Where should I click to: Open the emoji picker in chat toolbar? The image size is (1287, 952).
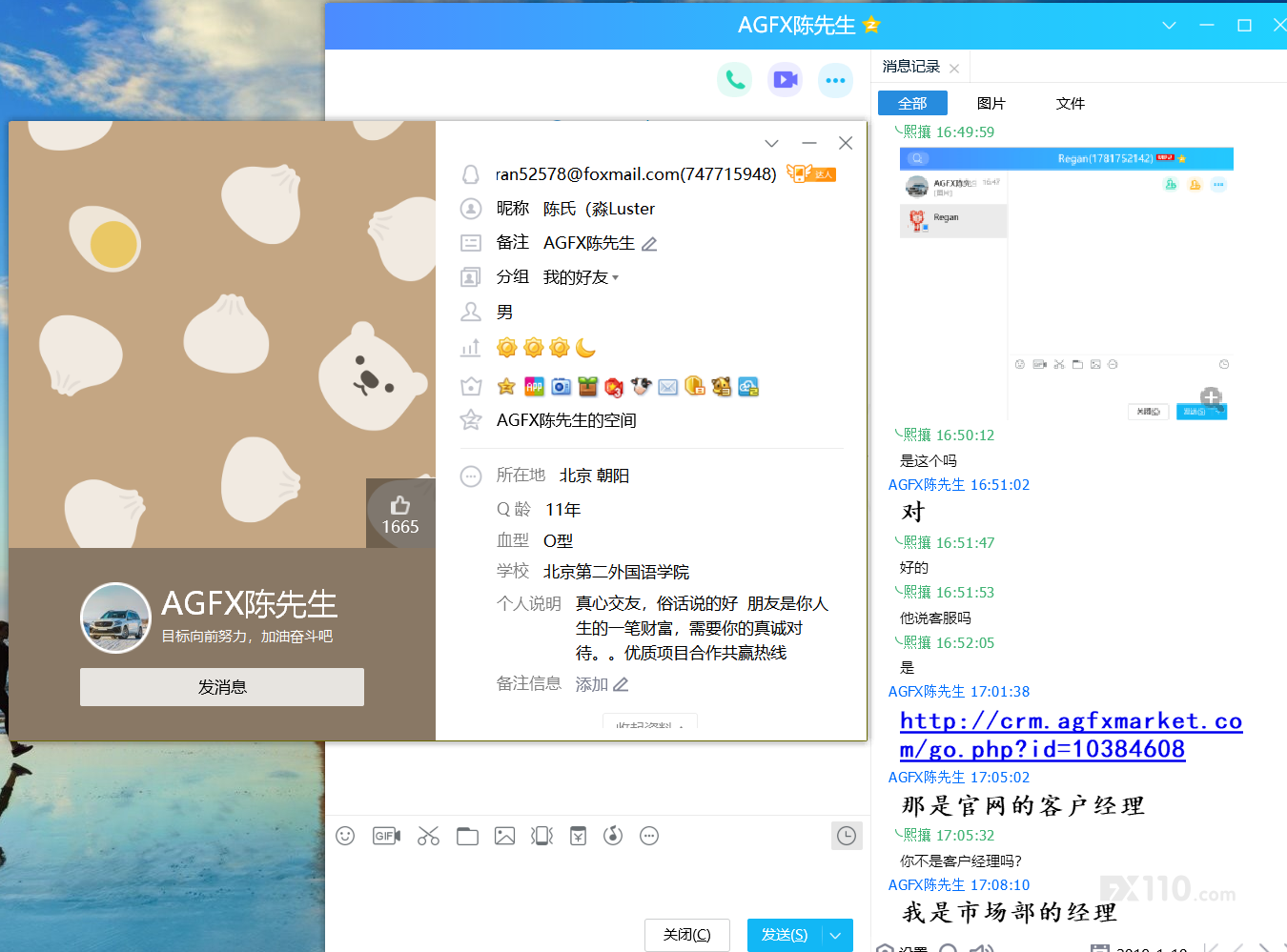coord(345,836)
